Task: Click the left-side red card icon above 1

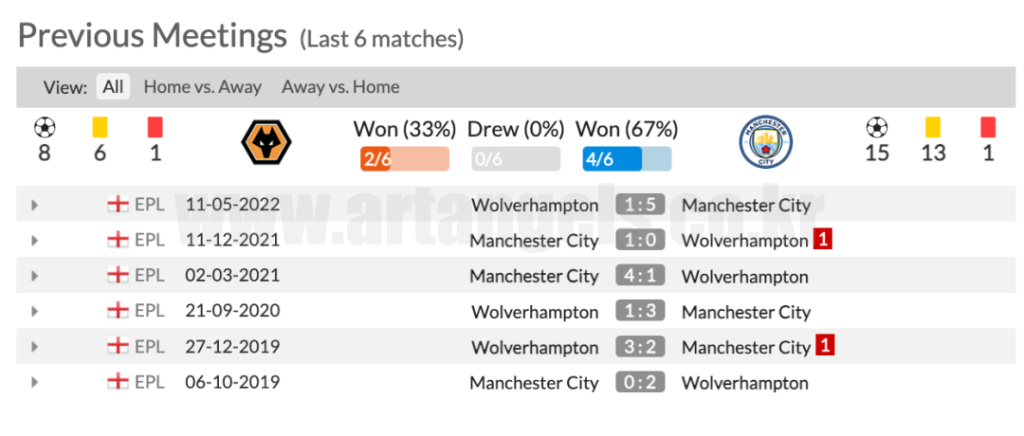Action: 155,128
